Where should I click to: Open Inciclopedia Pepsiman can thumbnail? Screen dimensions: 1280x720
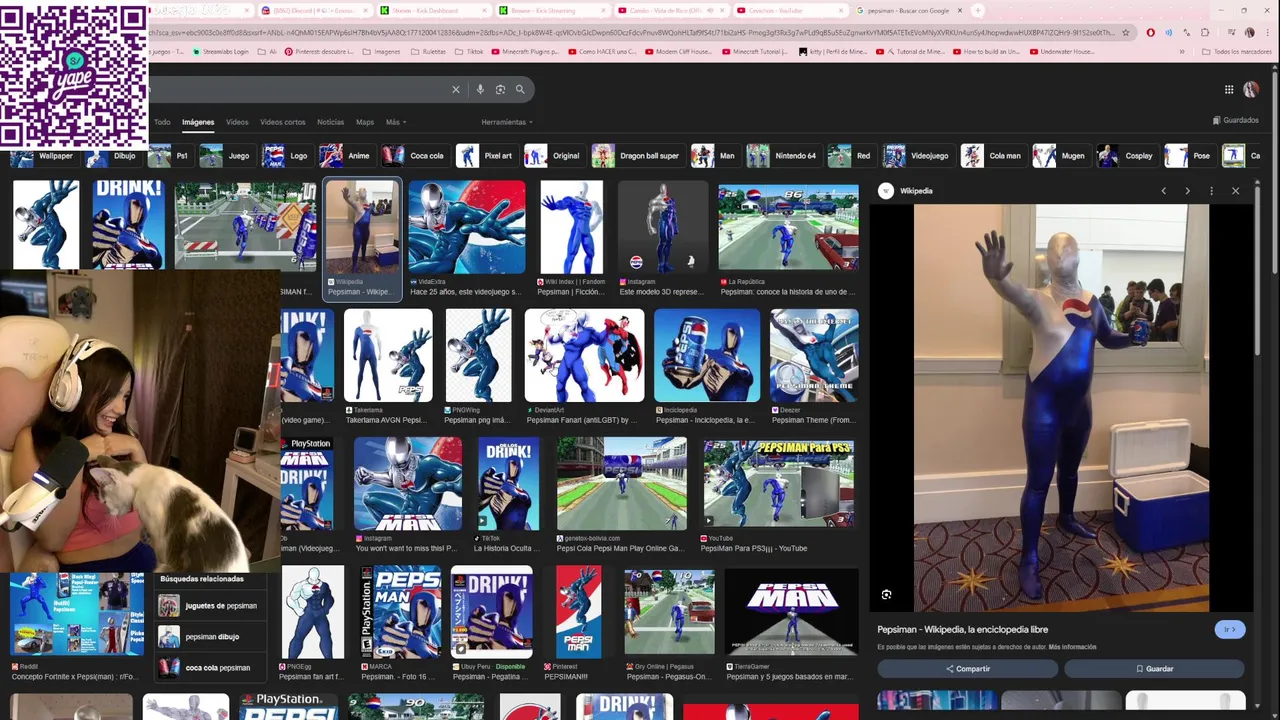[706, 355]
